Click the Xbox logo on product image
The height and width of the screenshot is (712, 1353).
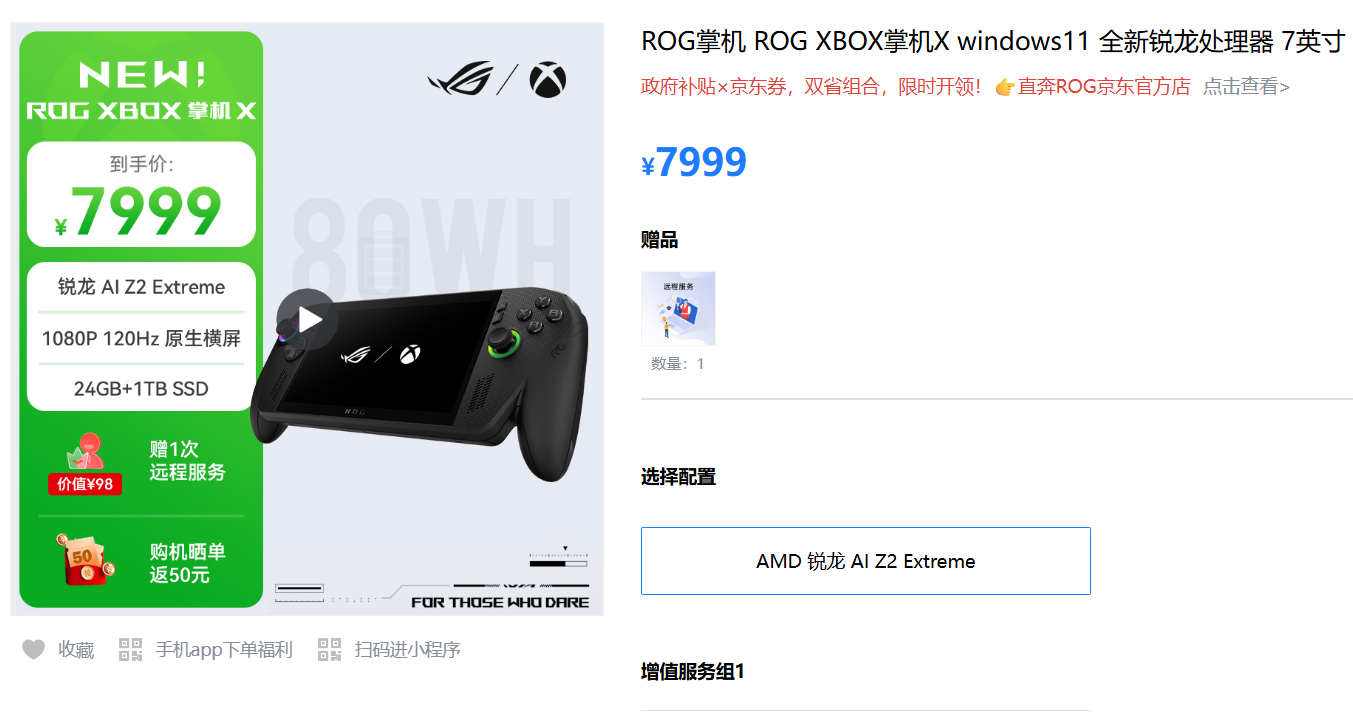548,80
